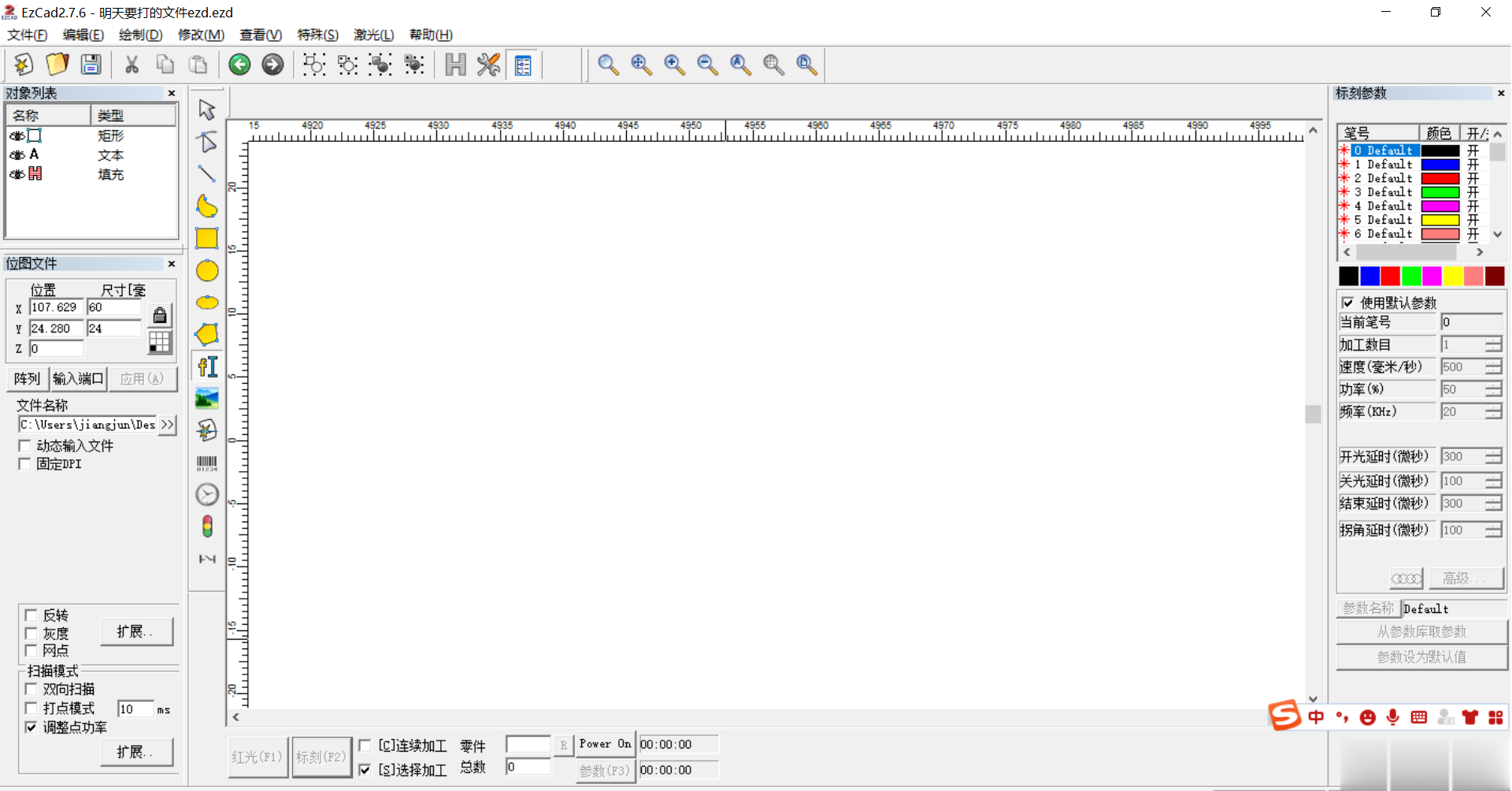This screenshot has height=791, width=1512.
Task: Select the node edit tool
Action: click(x=207, y=142)
